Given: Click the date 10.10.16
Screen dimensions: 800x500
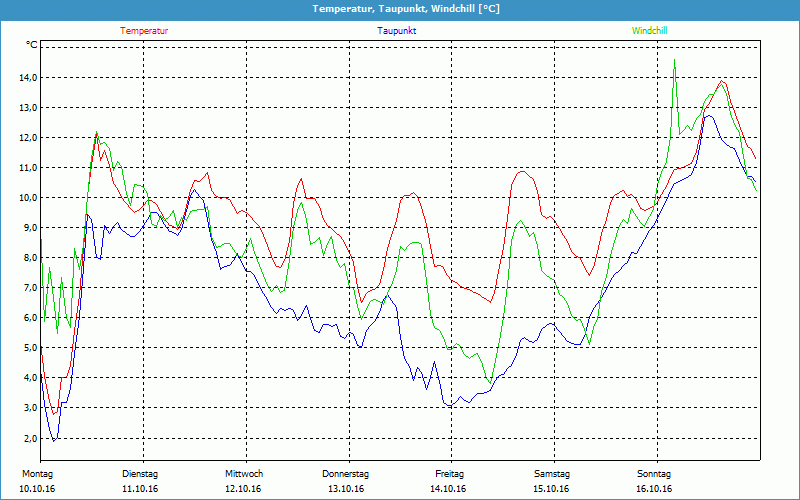Looking at the screenshot, I should click(37, 489).
